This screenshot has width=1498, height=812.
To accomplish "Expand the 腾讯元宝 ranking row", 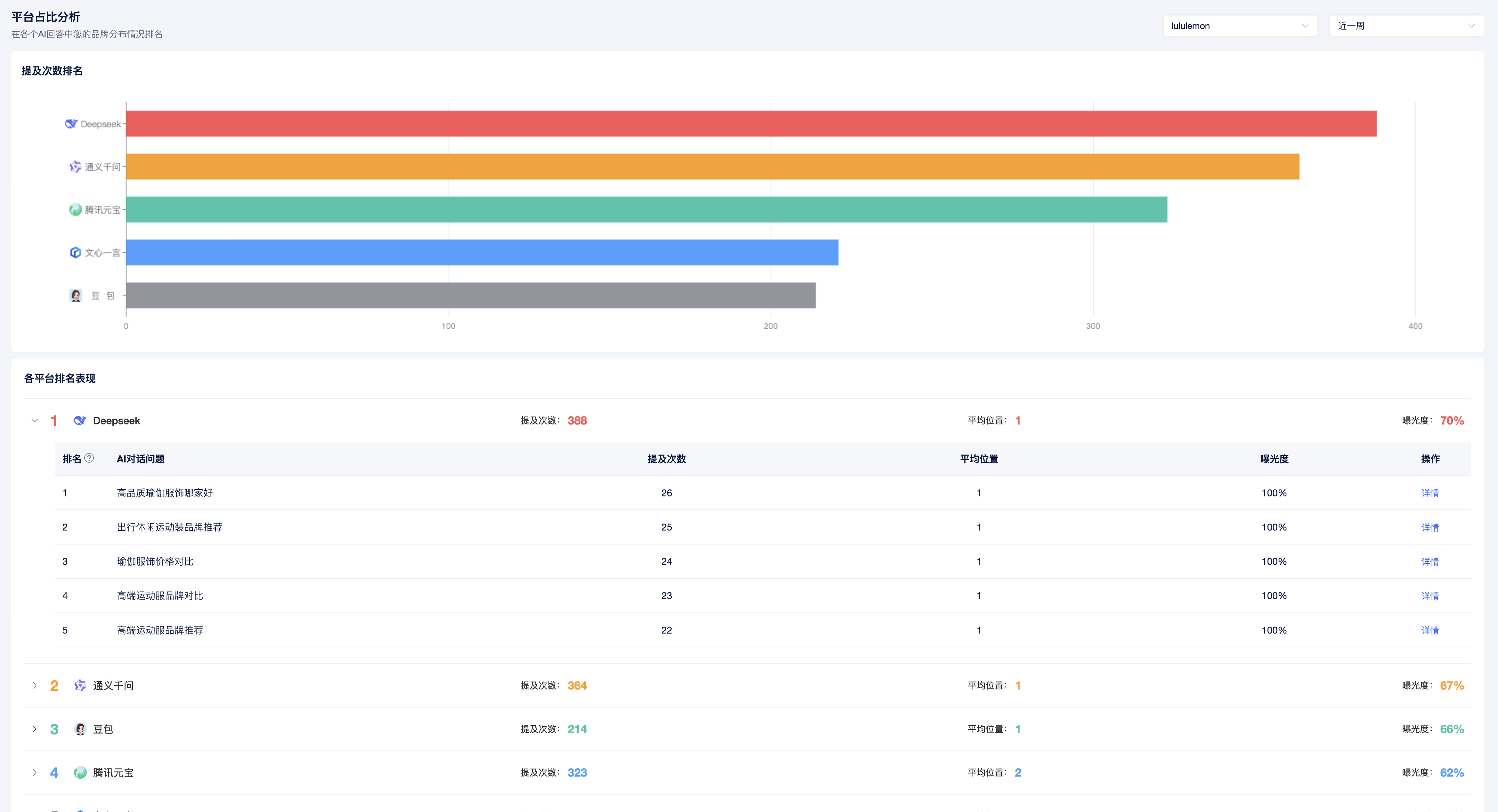I will (x=34, y=773).
